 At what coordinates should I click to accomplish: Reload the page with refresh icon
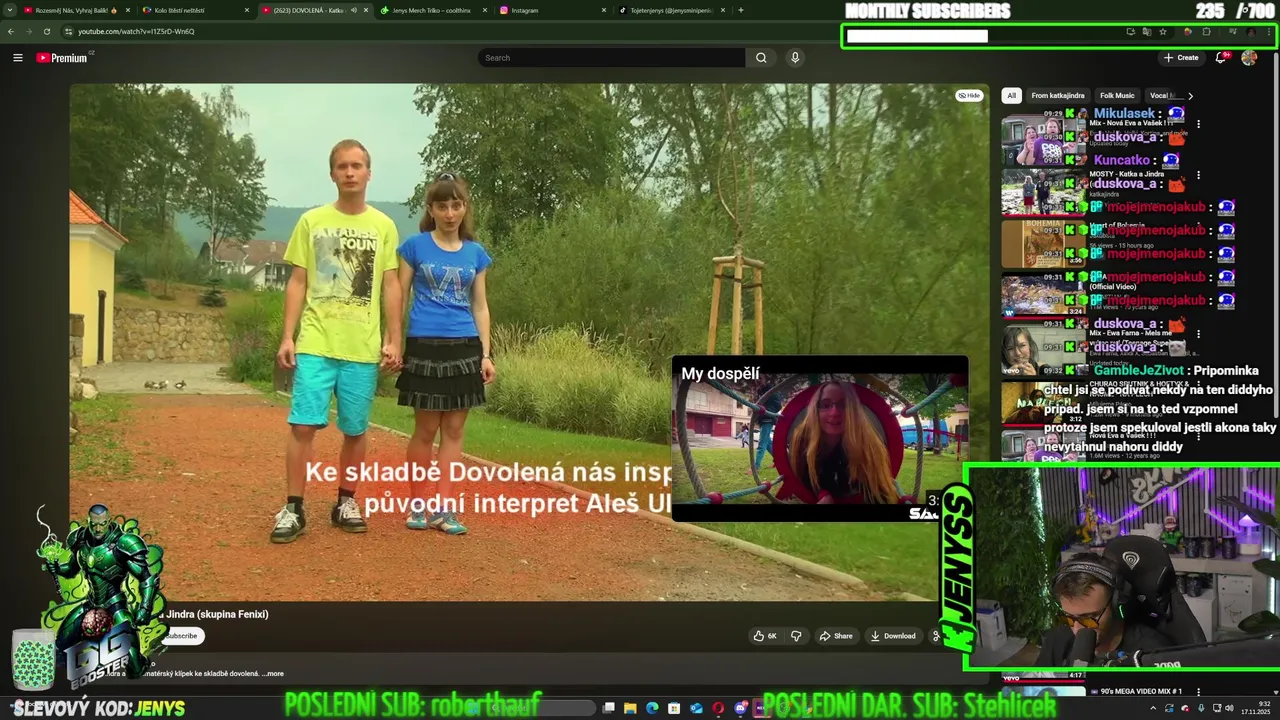[x=46, y=31]
